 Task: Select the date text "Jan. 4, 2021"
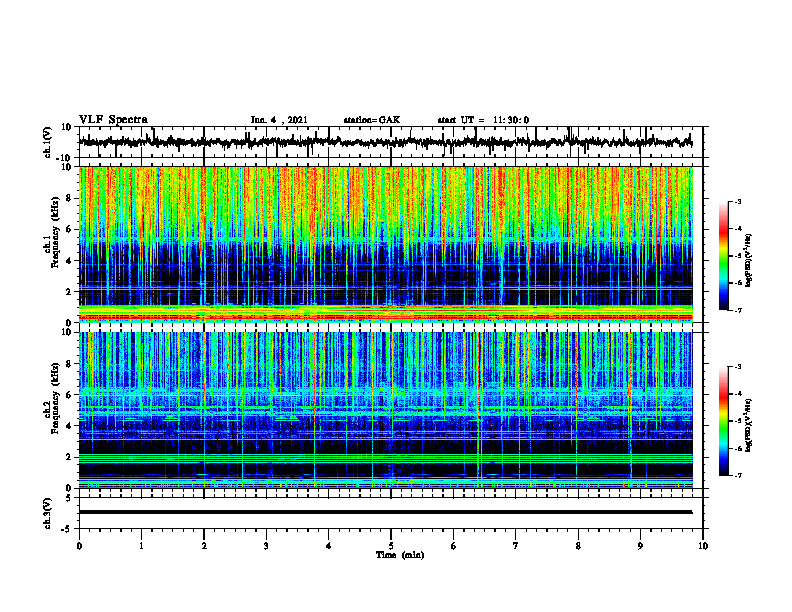[279, 120]
